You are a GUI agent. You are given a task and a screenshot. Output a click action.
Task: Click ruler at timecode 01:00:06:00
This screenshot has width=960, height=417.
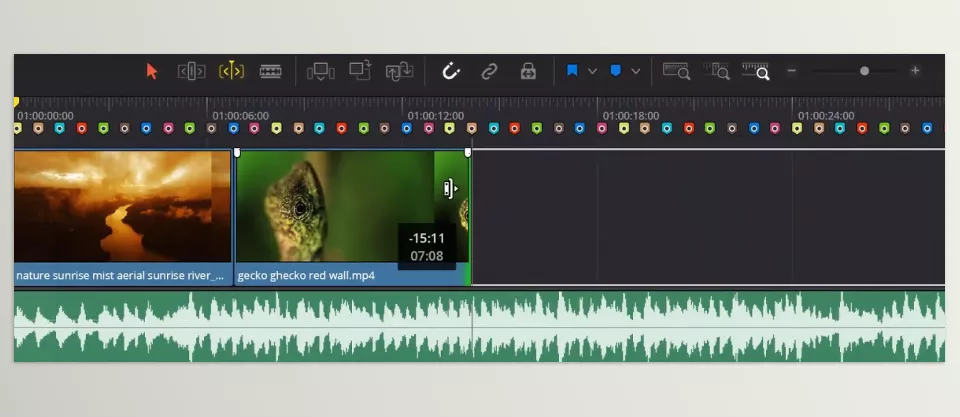coord(241,116)
